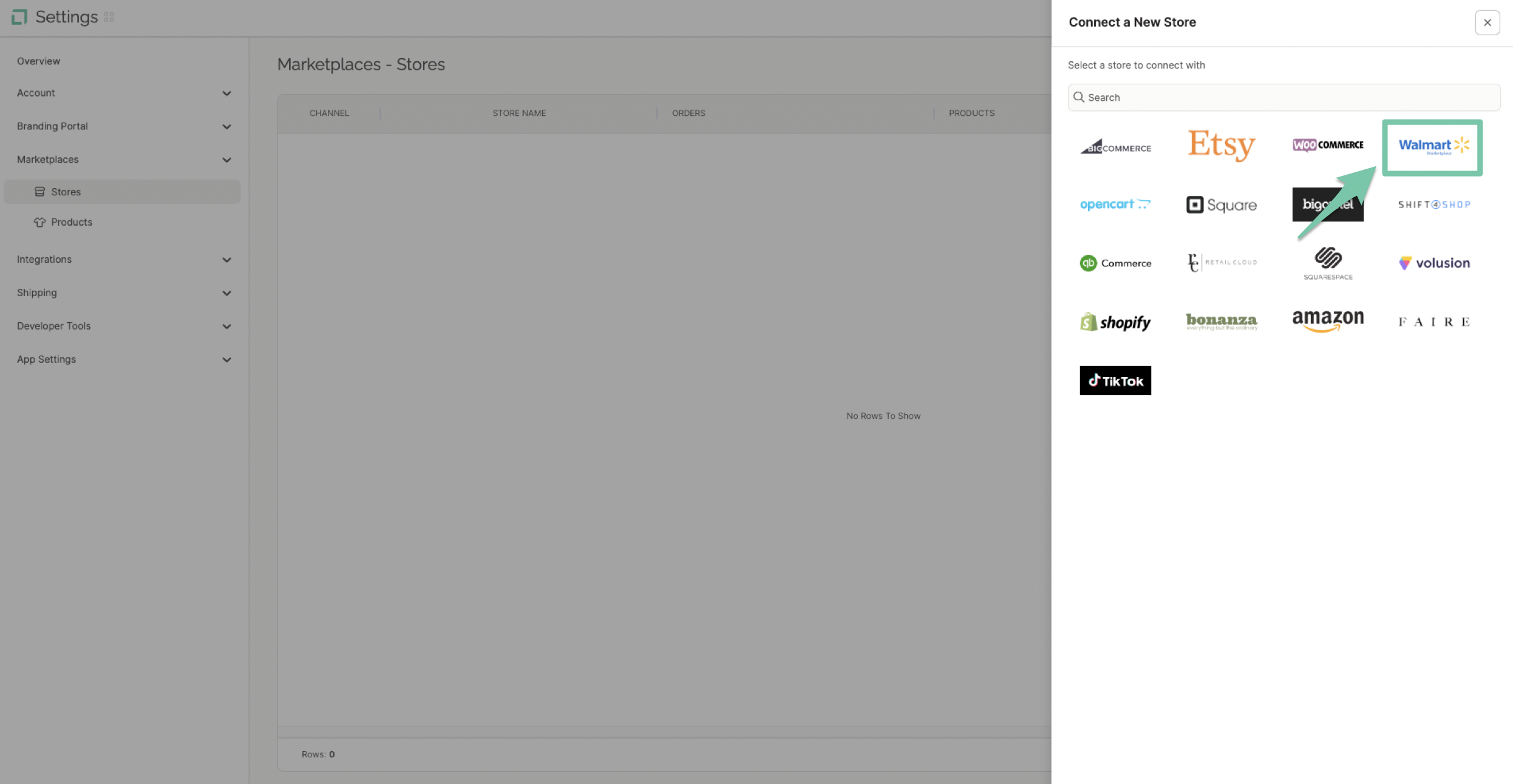Select the BigCommerce store logo
Screen dimensions: 1513x784
pyautogui.click(x=1115, y=146)
